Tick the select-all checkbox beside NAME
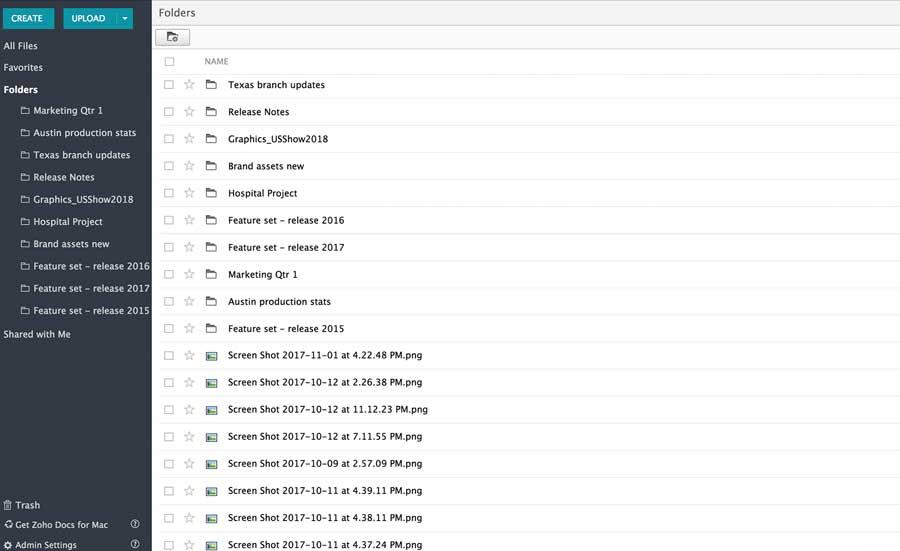900x551 pixels. (169, 61)
